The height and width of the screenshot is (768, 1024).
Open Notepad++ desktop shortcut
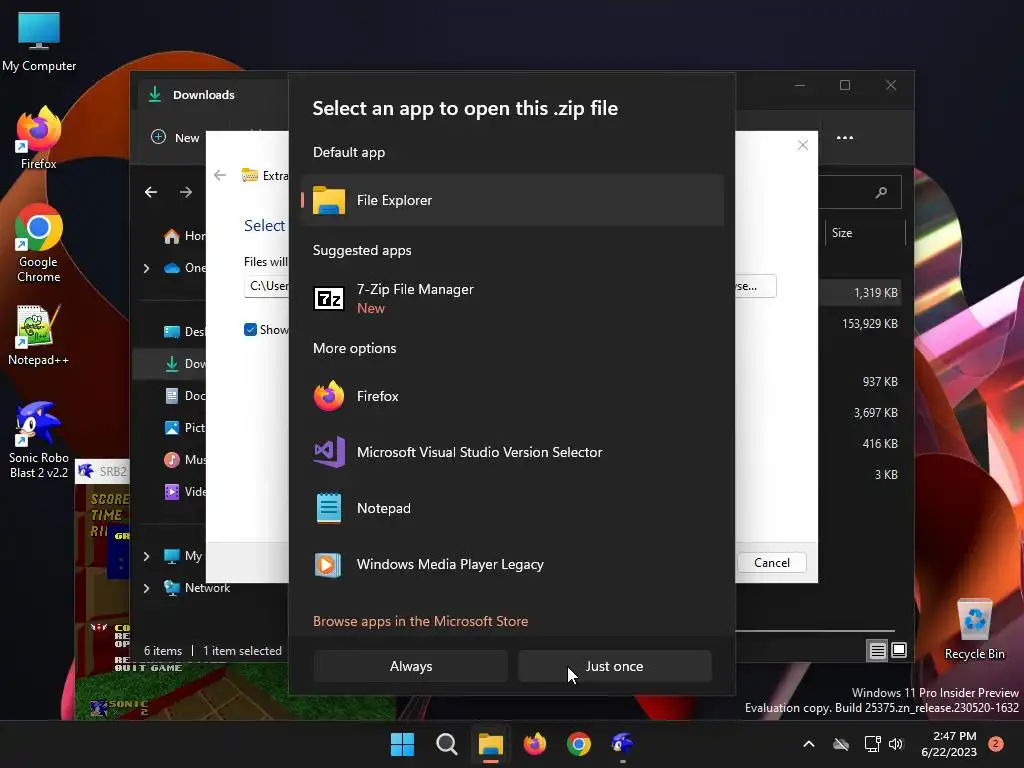click(x=39, y=335)
